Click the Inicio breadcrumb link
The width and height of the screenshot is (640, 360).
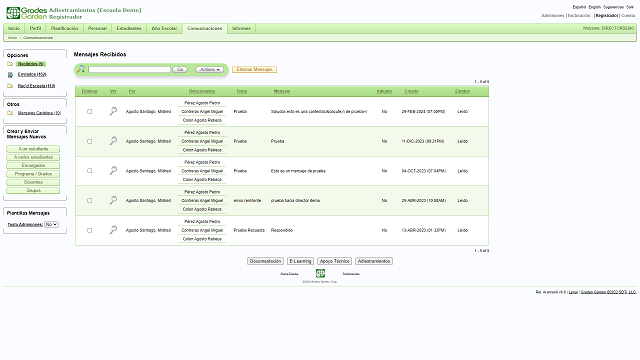[x=12, y=38]
